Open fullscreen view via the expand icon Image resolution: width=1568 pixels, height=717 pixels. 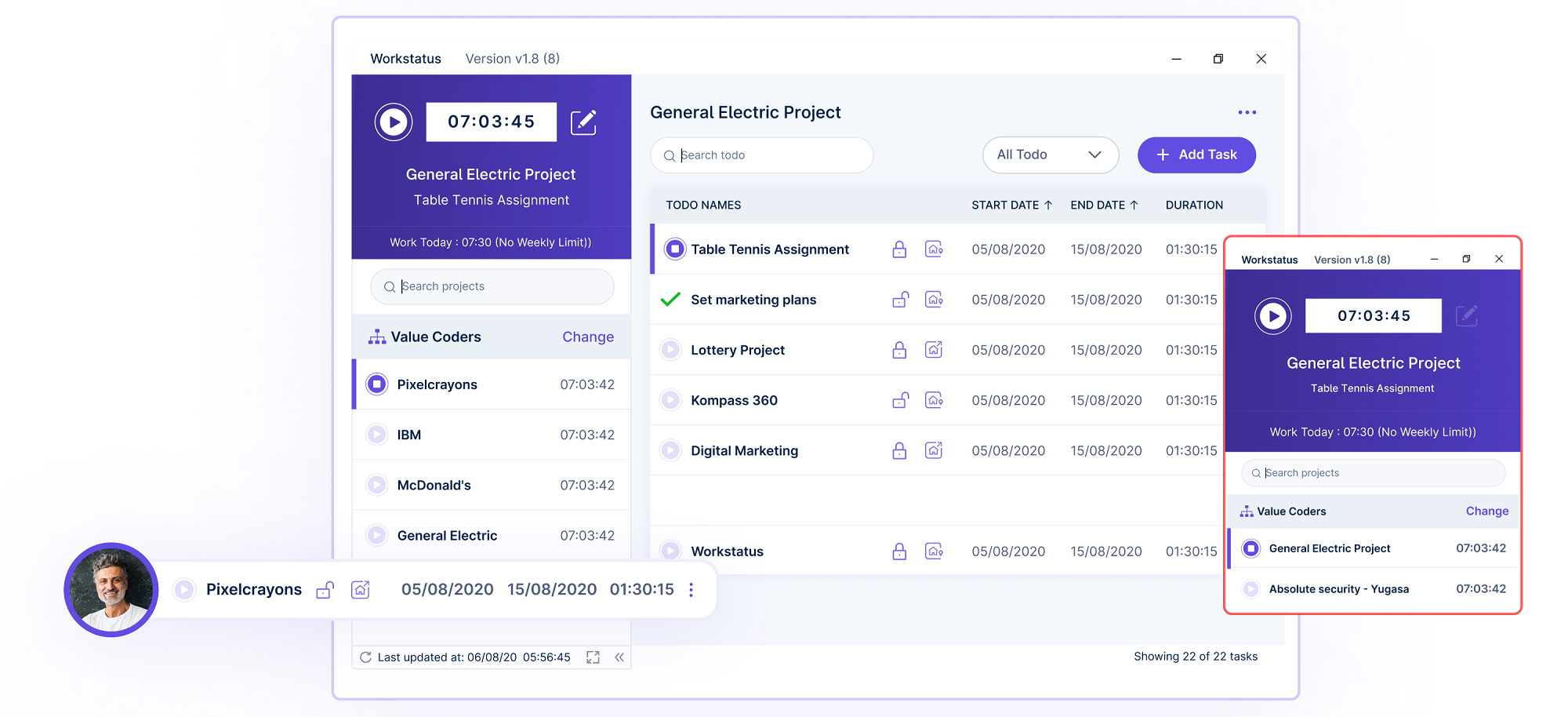[x=593, y=657]
